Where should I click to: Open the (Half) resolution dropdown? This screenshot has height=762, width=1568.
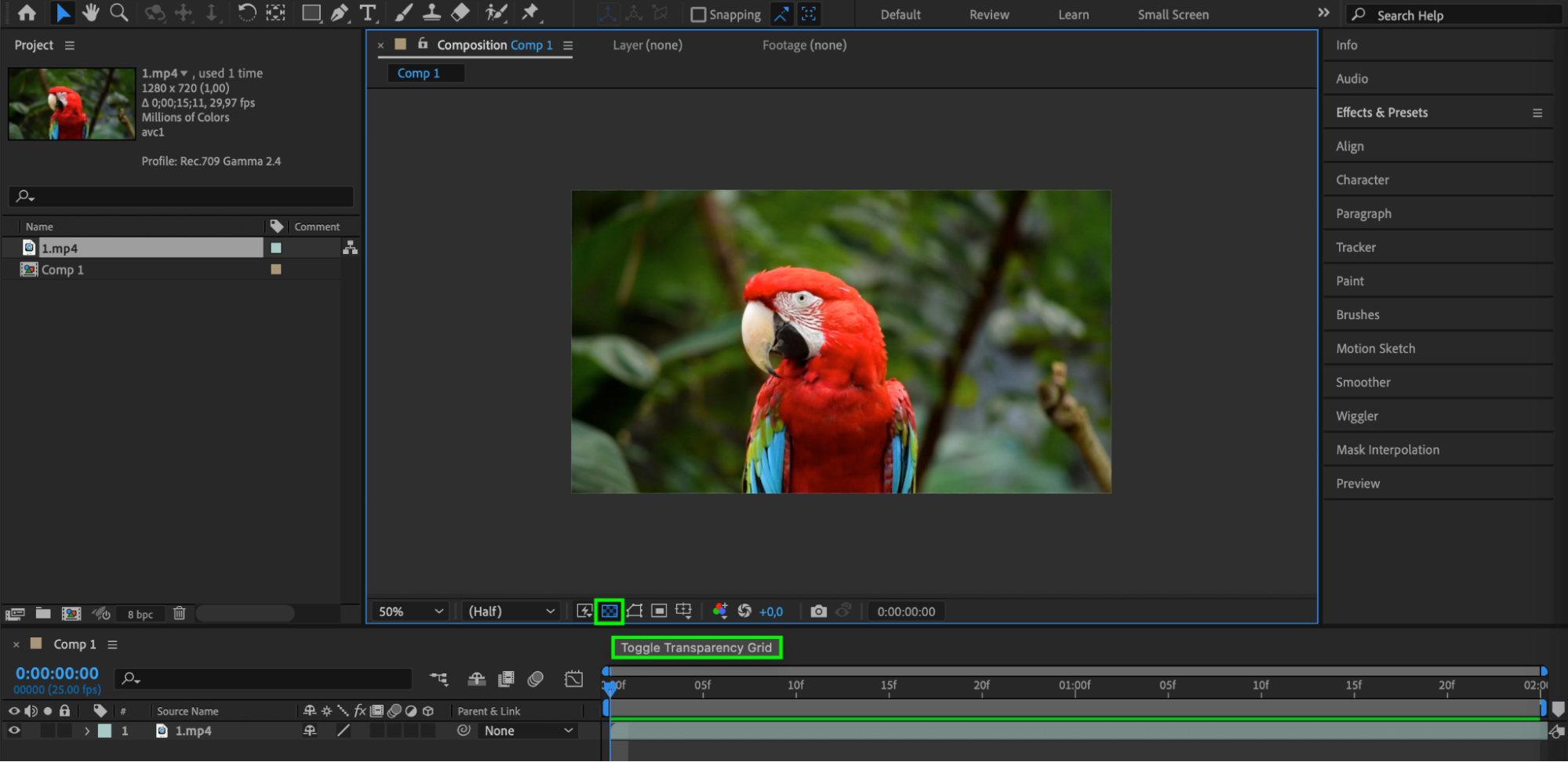[x=511, y=611]
